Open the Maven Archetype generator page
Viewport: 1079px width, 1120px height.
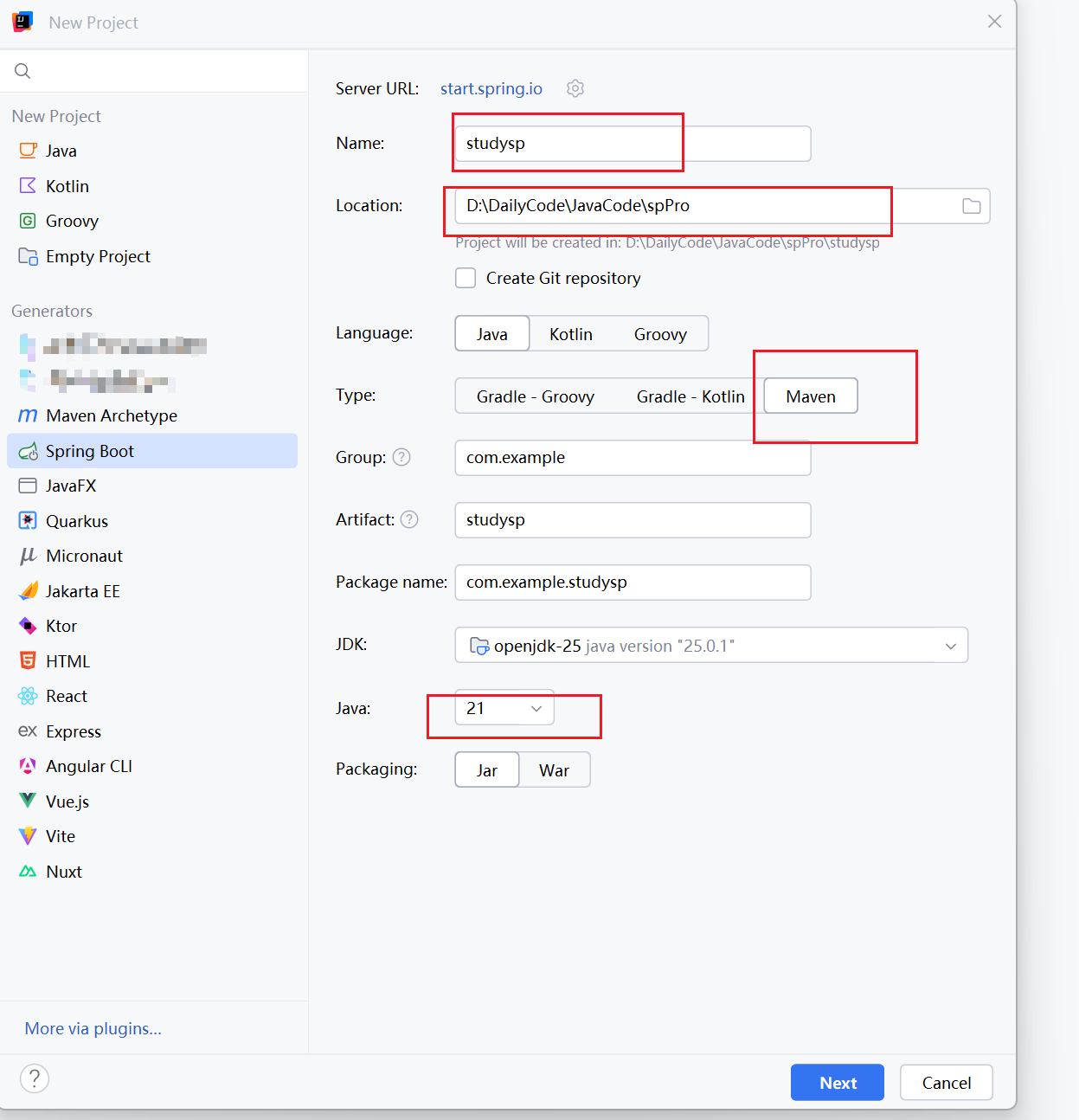152,415
